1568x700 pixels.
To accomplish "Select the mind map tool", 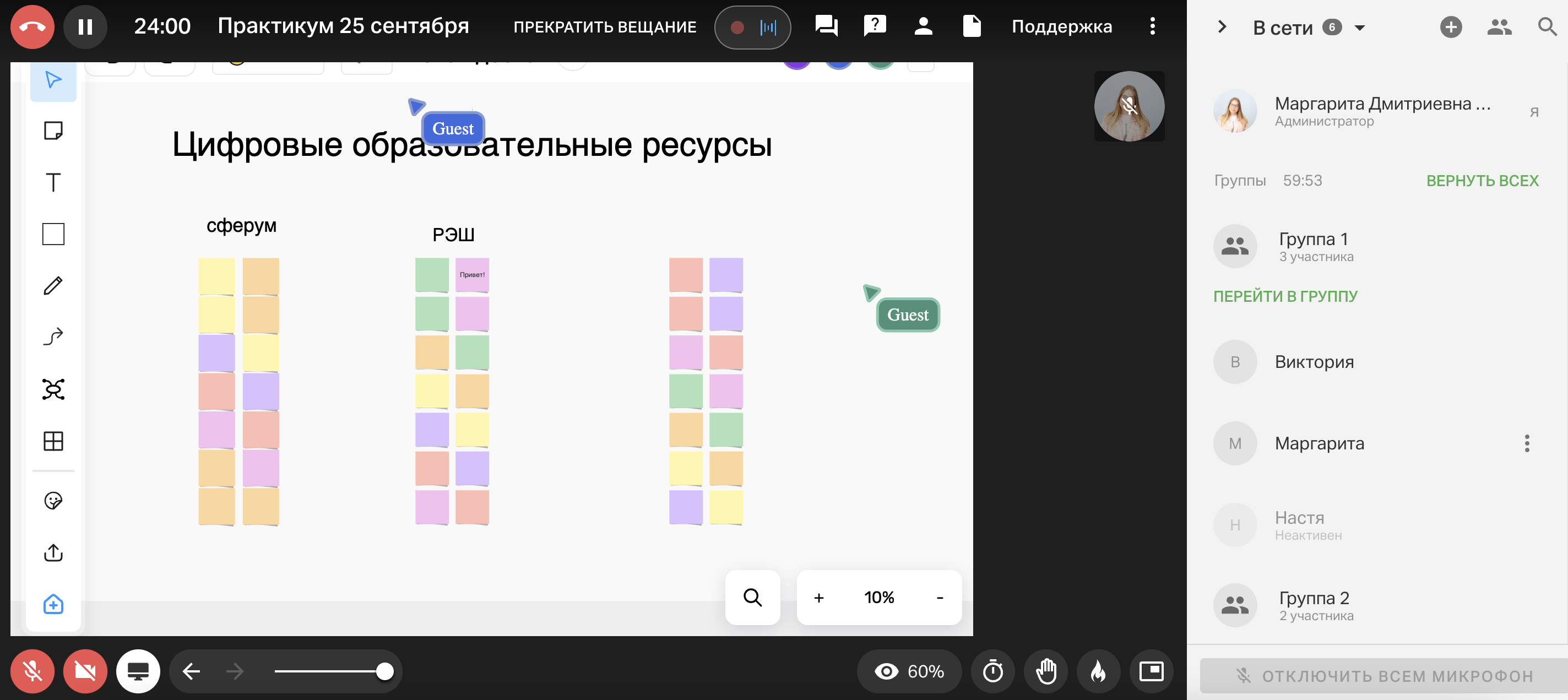I will [53, 389].
